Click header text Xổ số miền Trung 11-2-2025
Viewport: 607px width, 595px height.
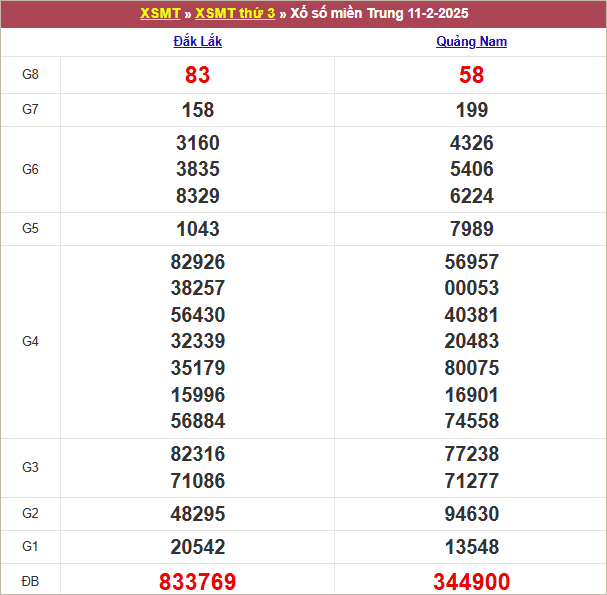(x=379, y=14)
